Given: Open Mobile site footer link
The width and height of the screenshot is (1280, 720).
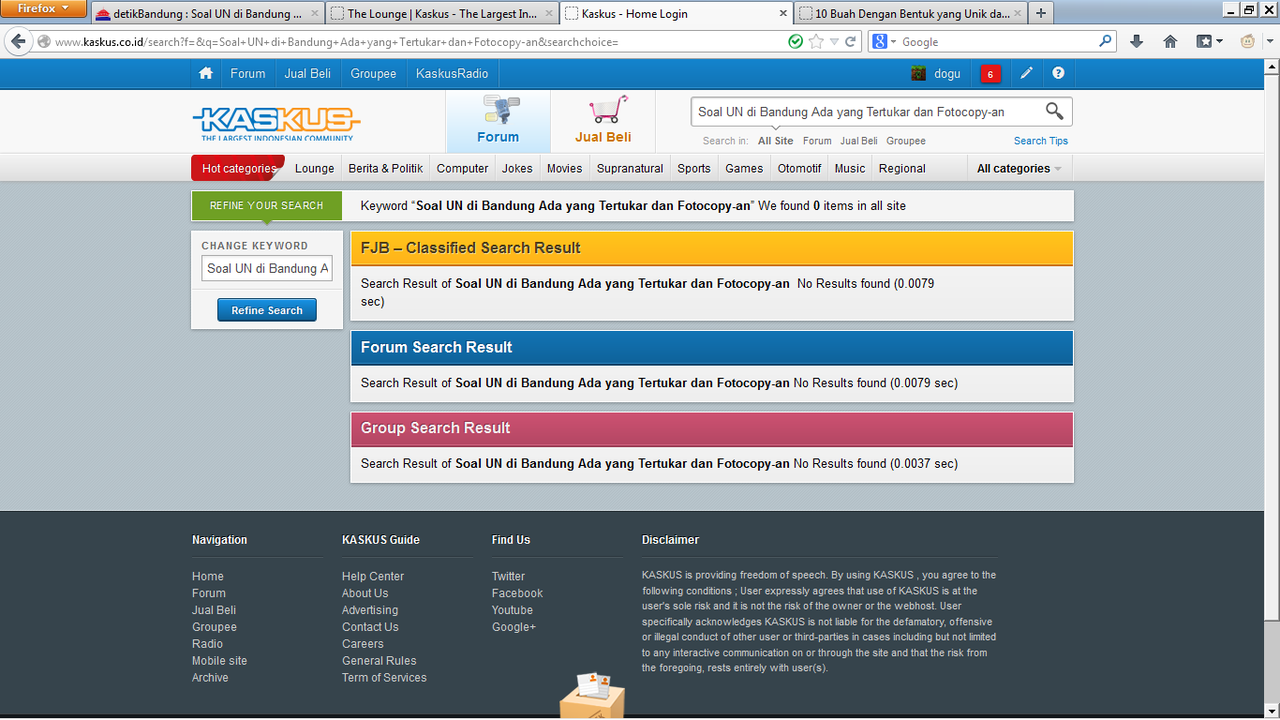Looking at the screenshot, I should point(219,660).
